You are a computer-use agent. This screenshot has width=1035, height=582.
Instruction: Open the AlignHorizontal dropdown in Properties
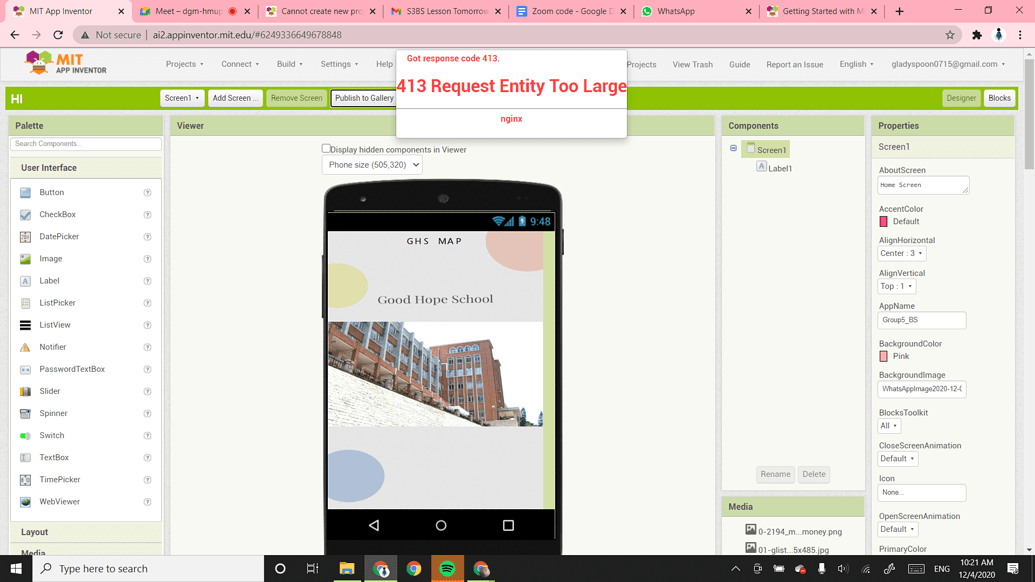[900, 253]
